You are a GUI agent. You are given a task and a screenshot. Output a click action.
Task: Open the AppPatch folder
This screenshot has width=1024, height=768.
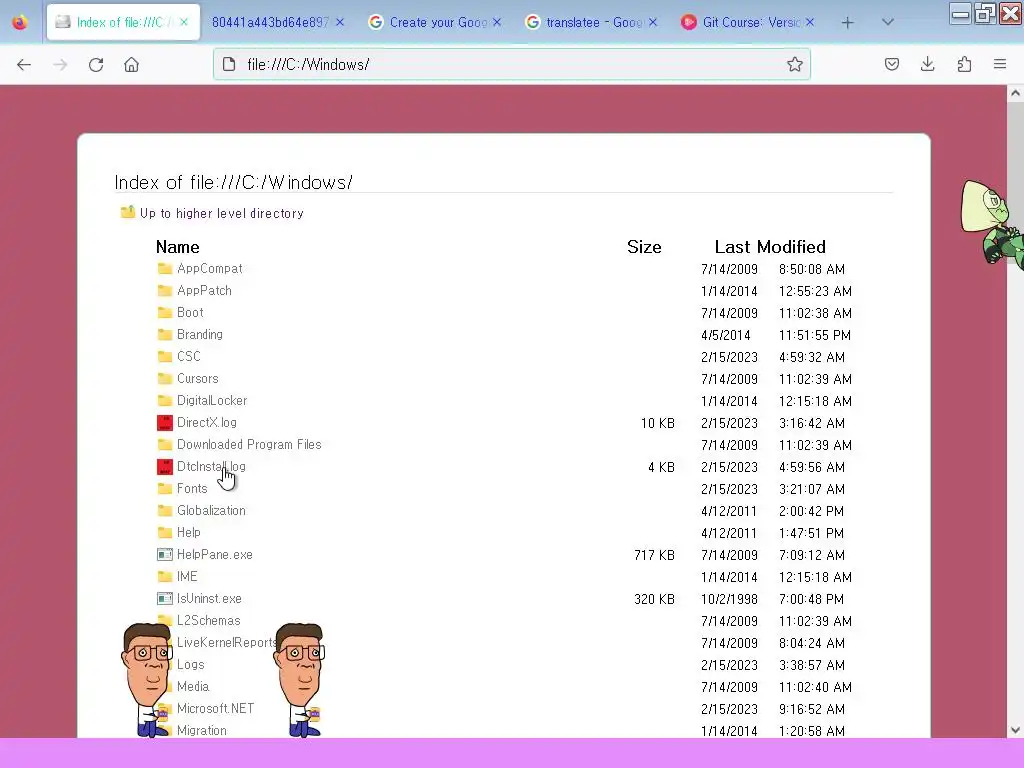(204, 291)
